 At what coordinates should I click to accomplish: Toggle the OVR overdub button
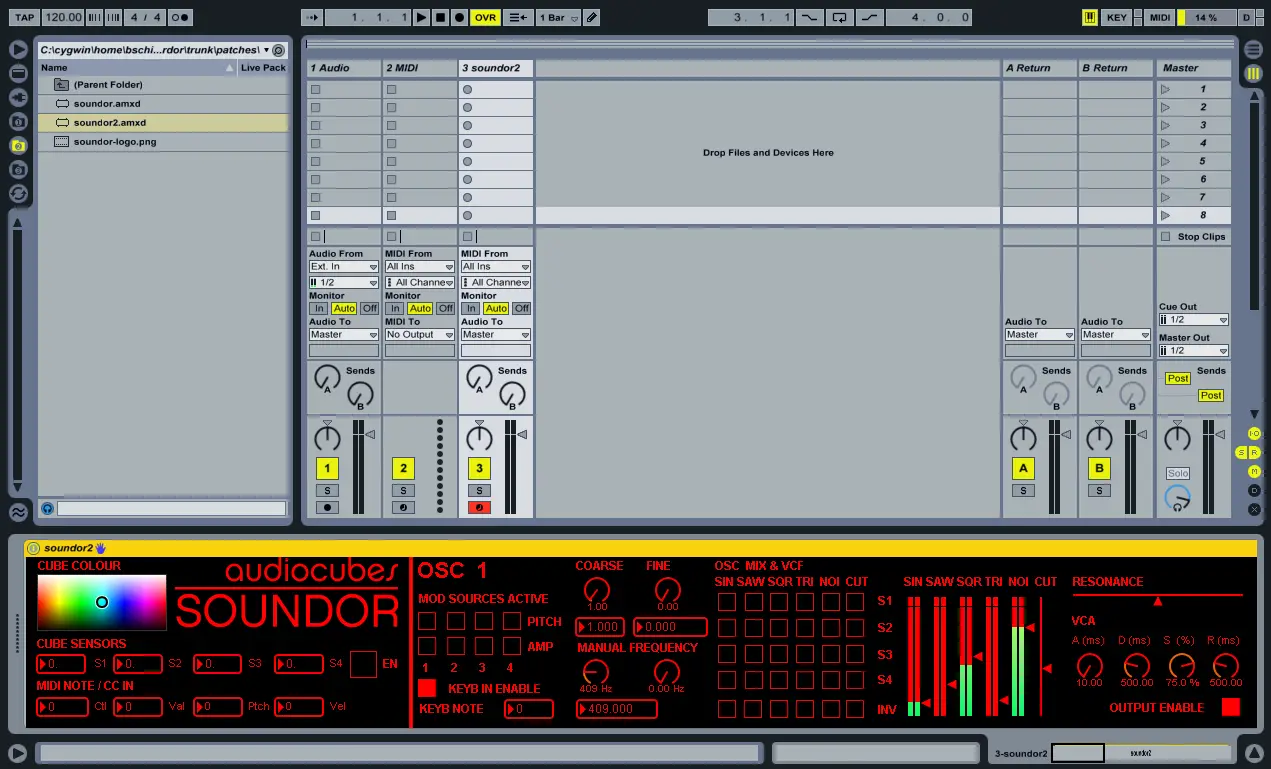485,17
